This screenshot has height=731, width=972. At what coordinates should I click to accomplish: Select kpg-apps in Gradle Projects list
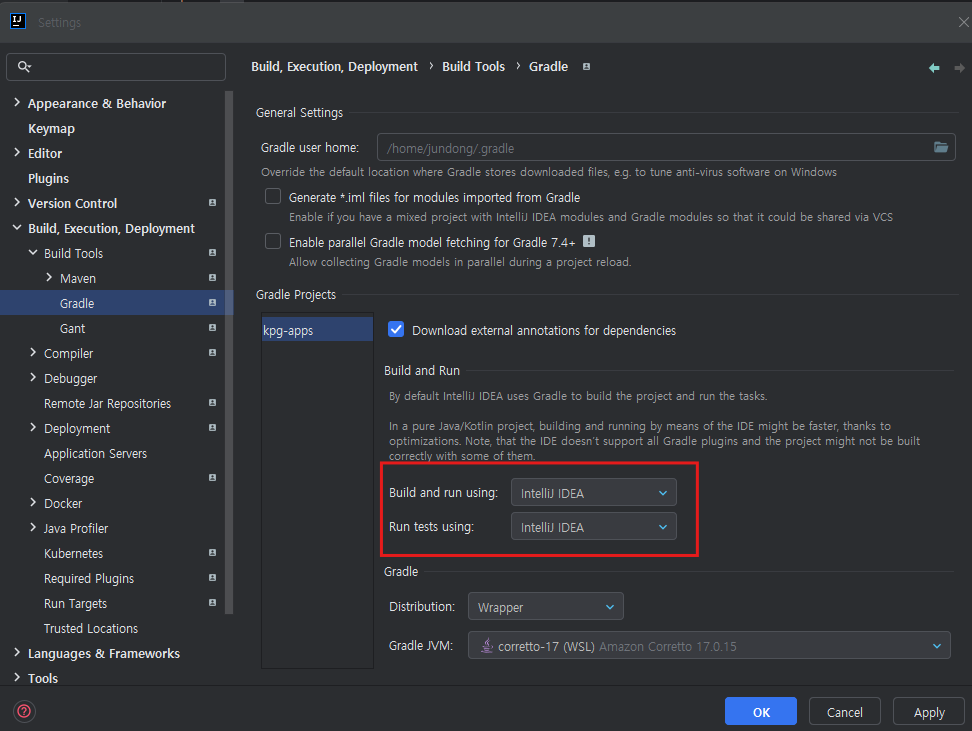coord(317,330)
